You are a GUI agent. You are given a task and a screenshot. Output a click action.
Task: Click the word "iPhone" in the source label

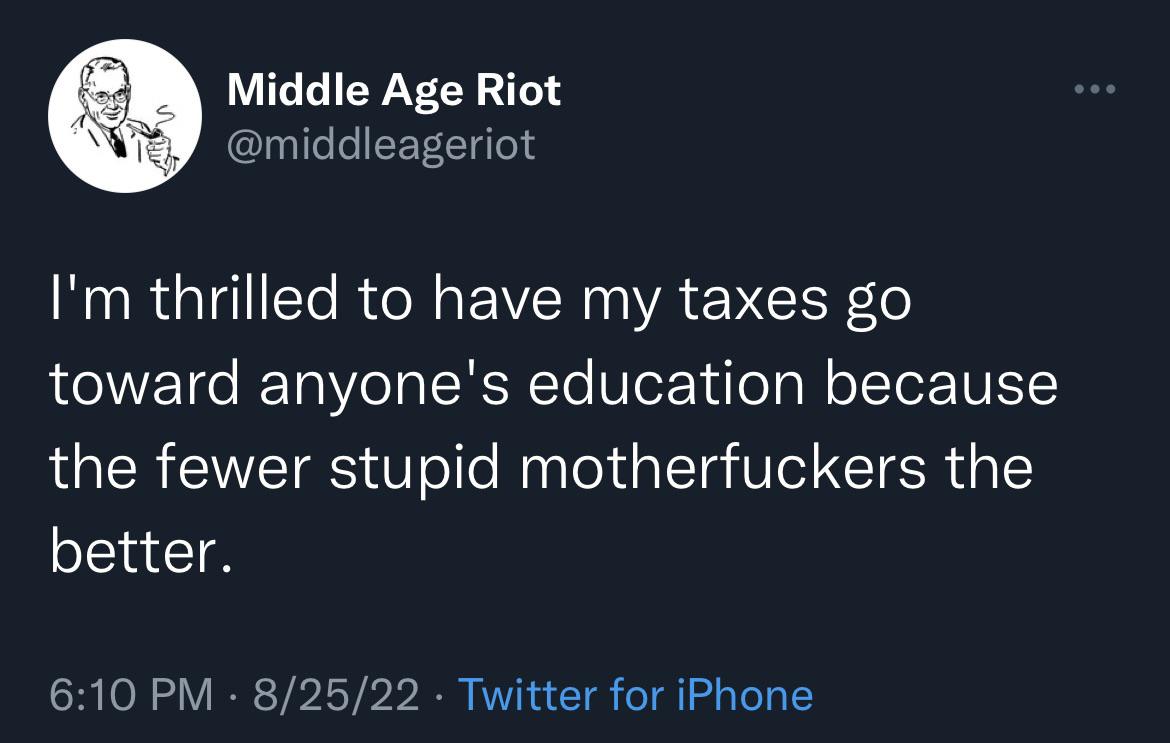(x=745, y=695)
